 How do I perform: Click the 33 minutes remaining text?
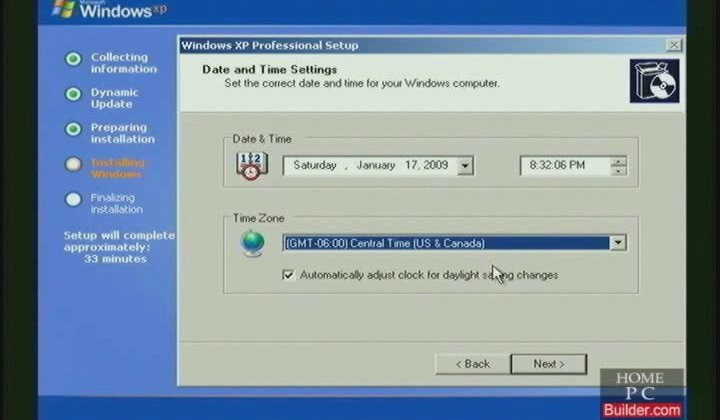pyautogui.click(x=115, y=259)
